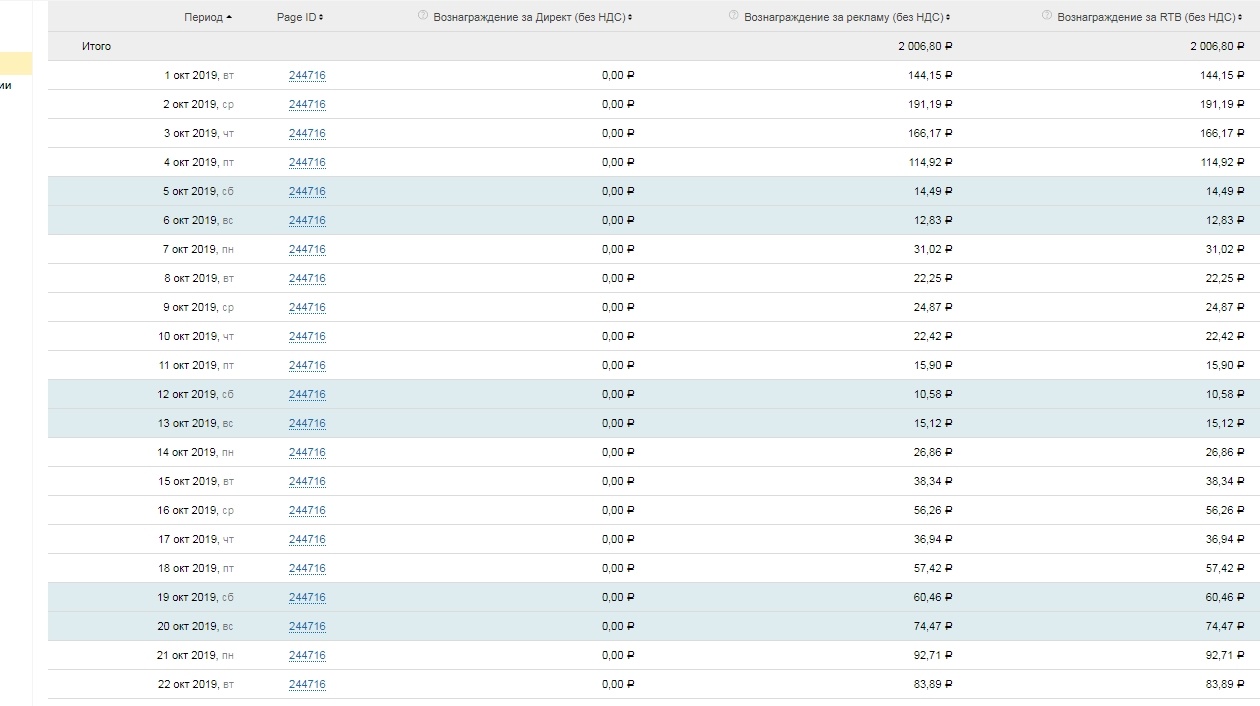This screenshot has height=706, width=1260.
Task: Select ad reward 10,58 ₽ for 12 окт
Action: point(933,394)
